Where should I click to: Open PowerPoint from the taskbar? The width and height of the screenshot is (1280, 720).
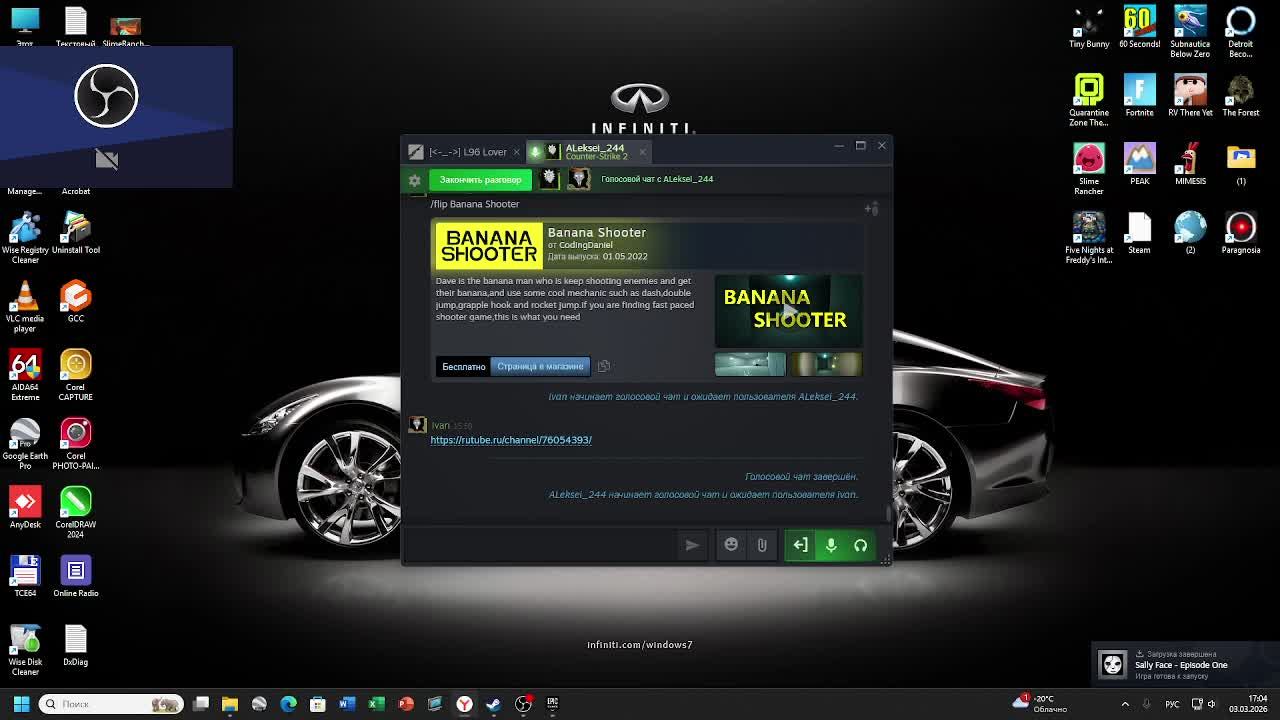406,704
